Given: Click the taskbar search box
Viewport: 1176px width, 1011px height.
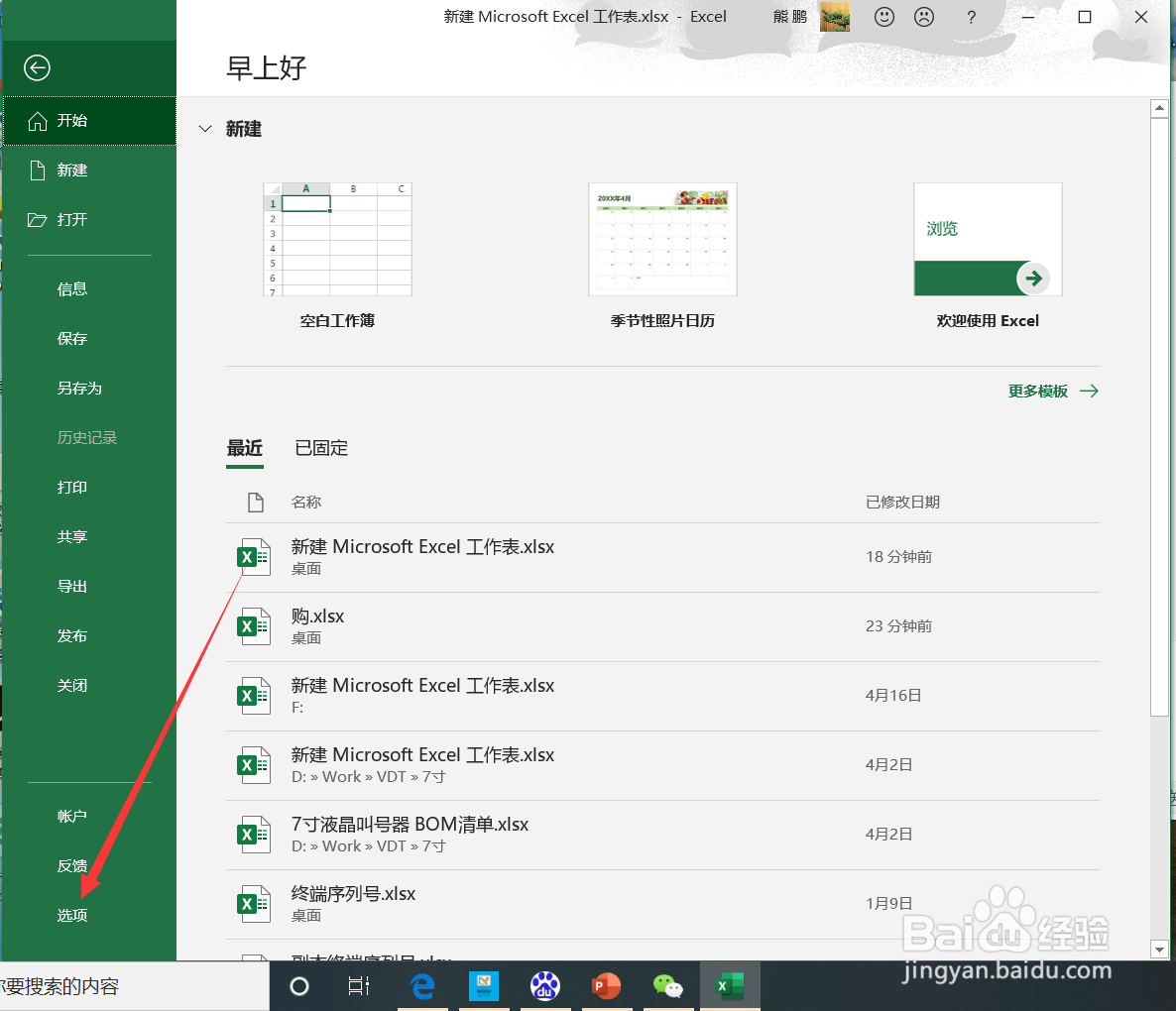Looking at the screenshot, I should coord(135,986).
